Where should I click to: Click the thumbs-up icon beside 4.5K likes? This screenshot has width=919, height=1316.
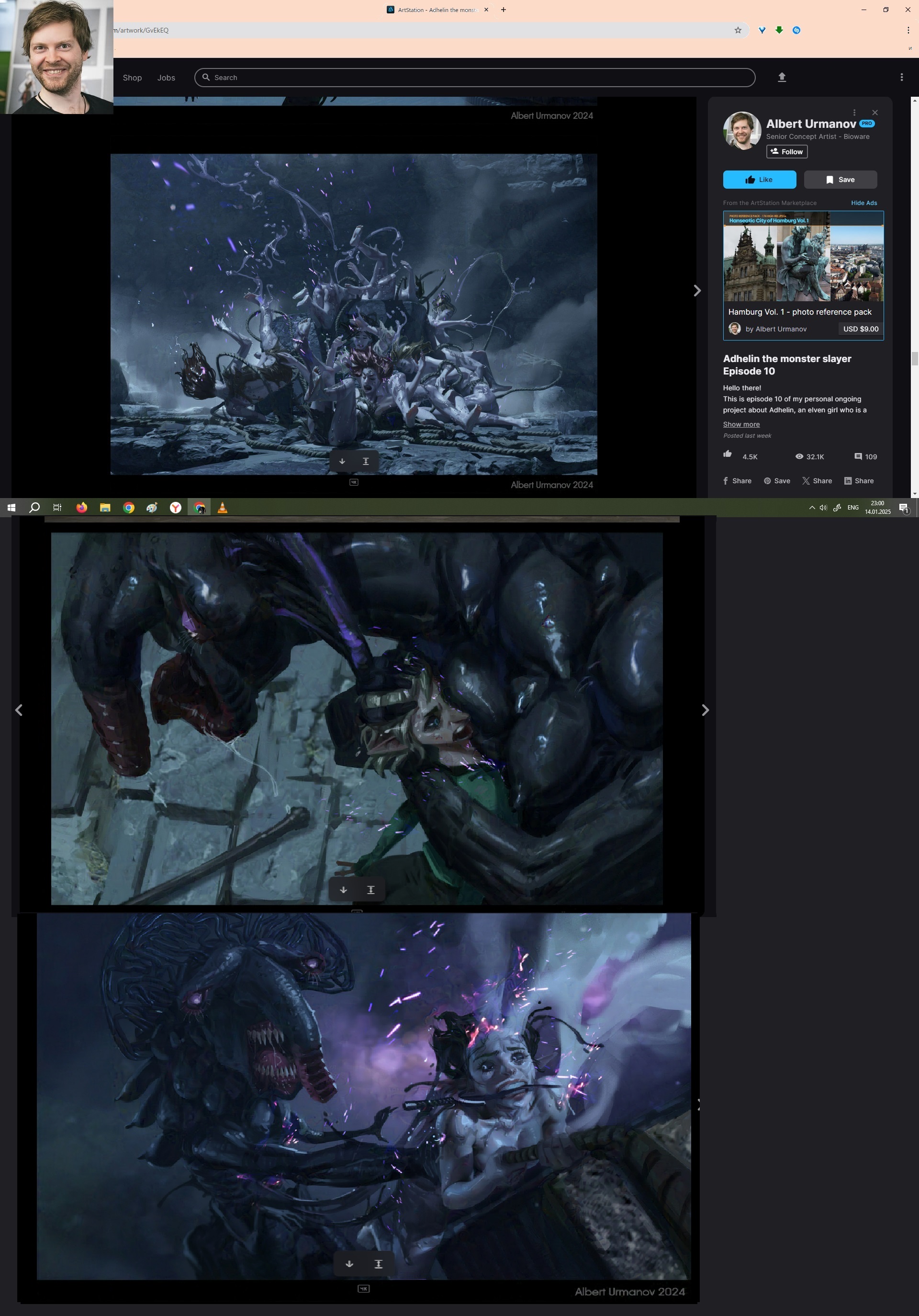pos(727,454)
